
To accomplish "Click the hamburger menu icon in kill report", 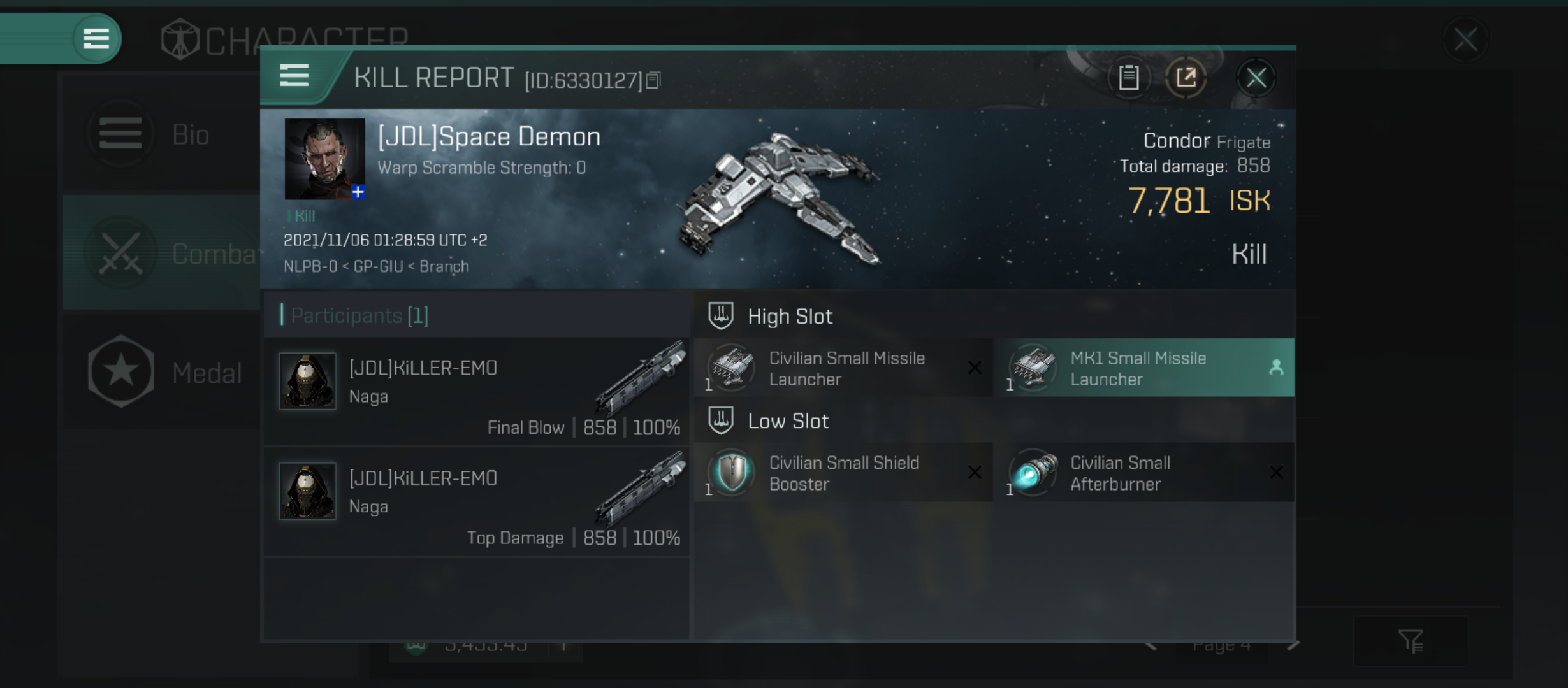I will pyautogui.click(x=294, y=79).
